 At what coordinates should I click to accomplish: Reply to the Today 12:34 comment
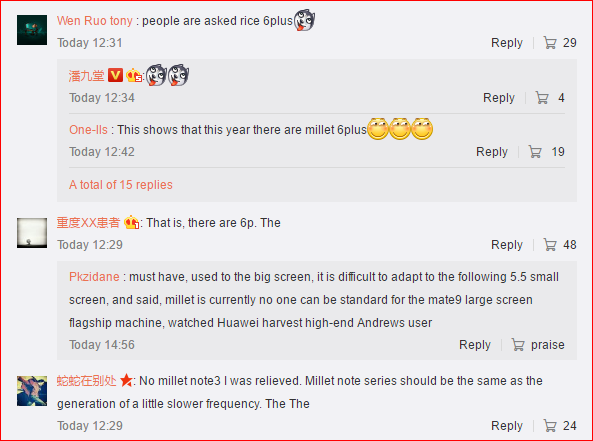tap(499, 98)
